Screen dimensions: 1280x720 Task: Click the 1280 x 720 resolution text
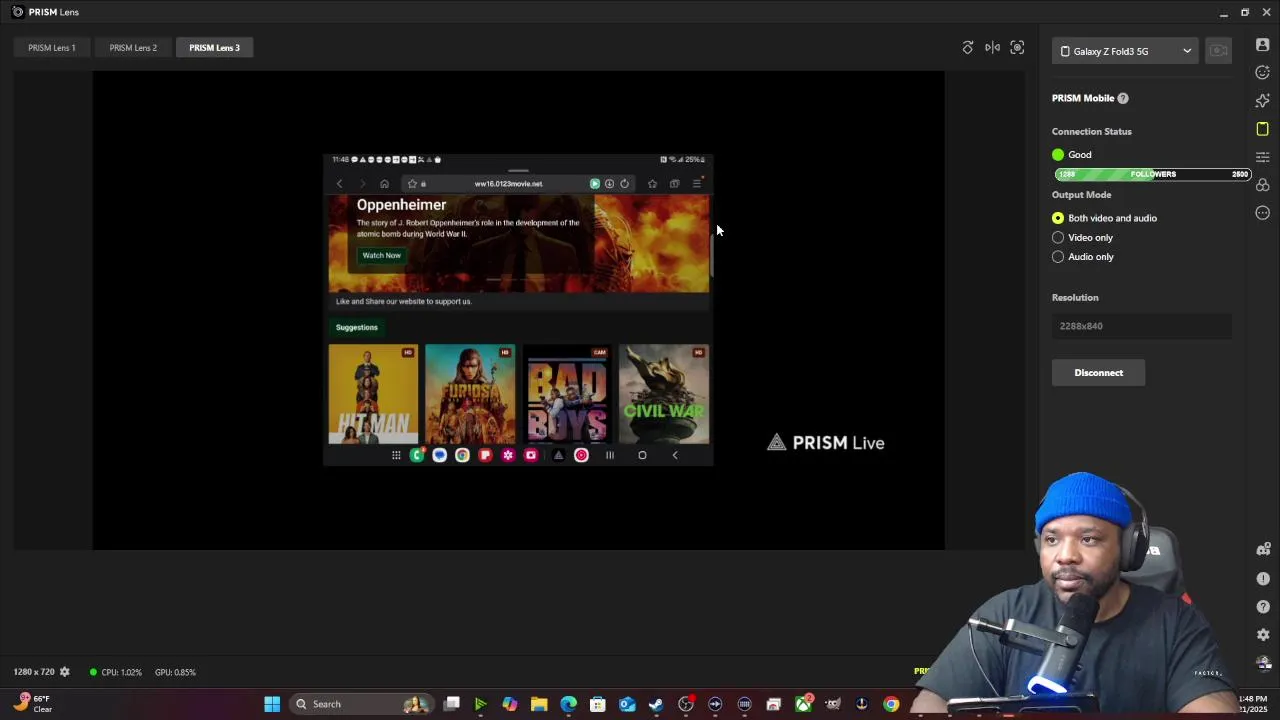[x=34, y=672]
